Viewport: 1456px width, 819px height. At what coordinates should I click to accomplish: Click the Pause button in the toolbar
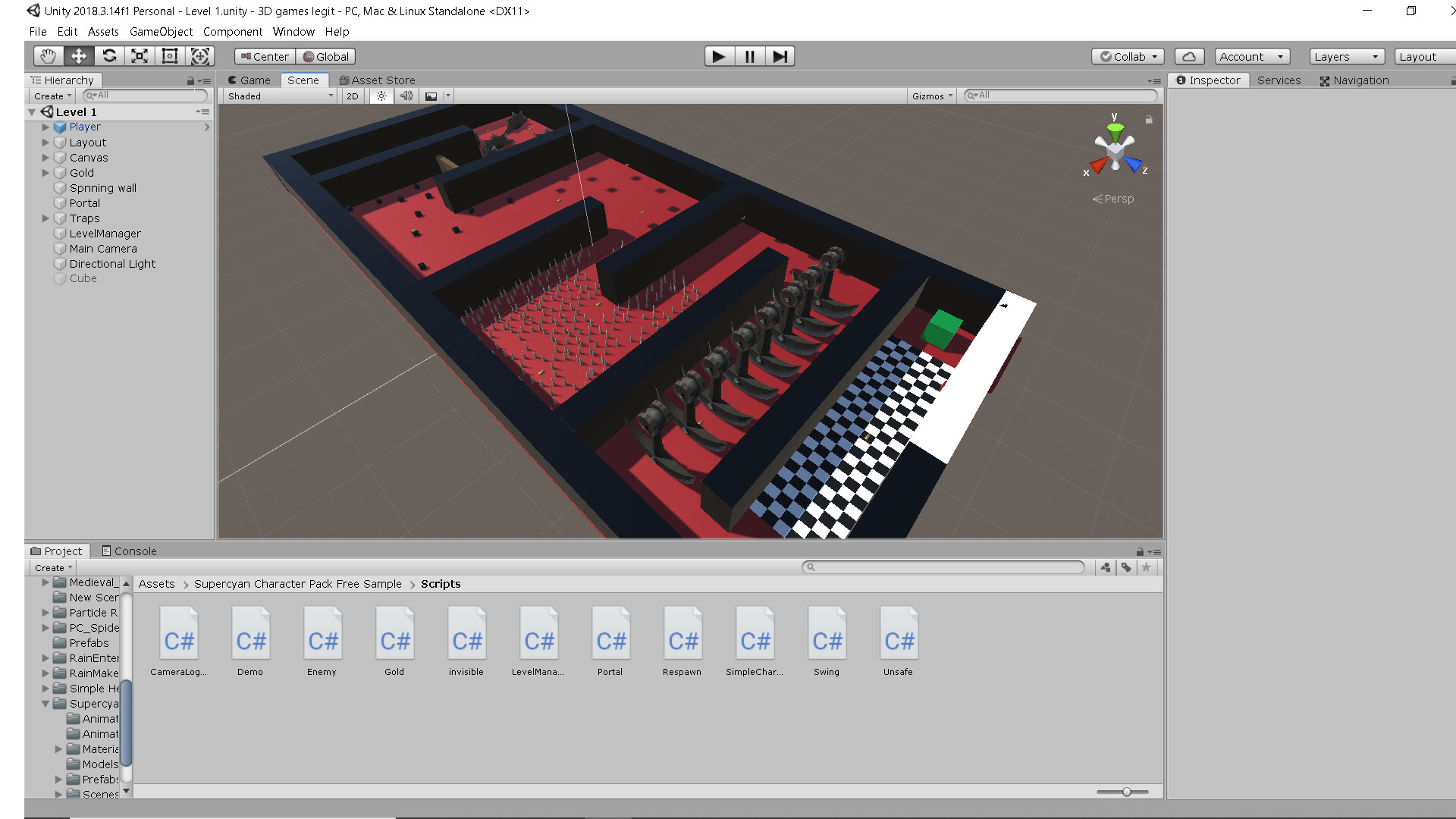749,55
